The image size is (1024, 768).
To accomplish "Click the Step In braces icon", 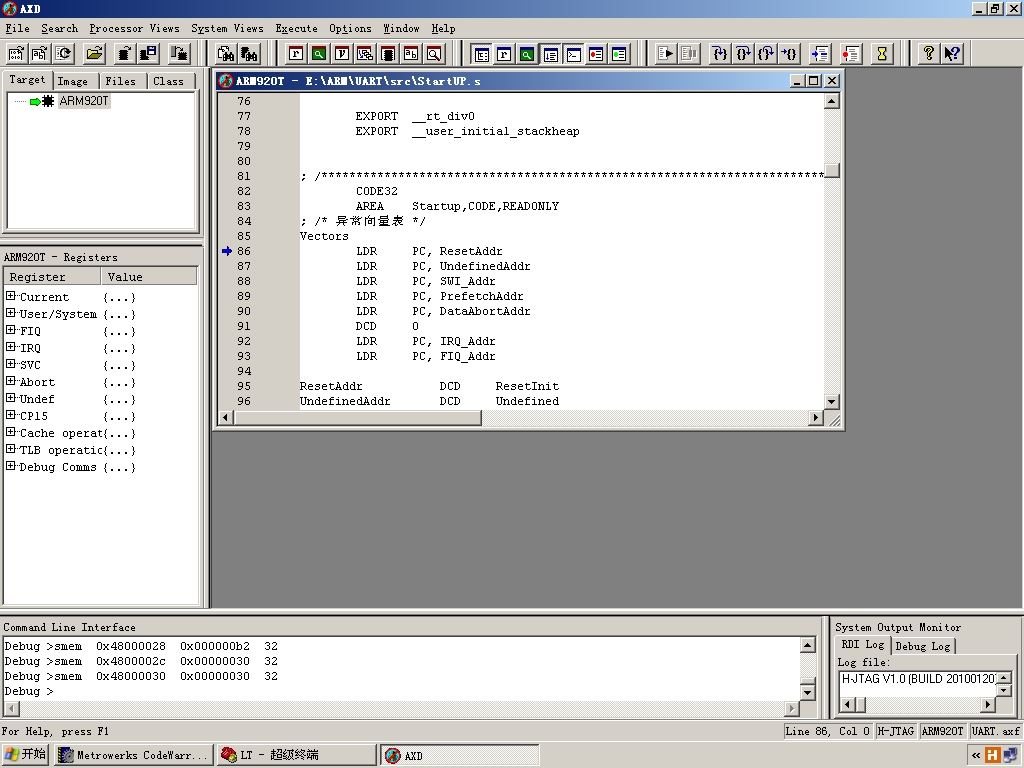I will pos(720,54).
